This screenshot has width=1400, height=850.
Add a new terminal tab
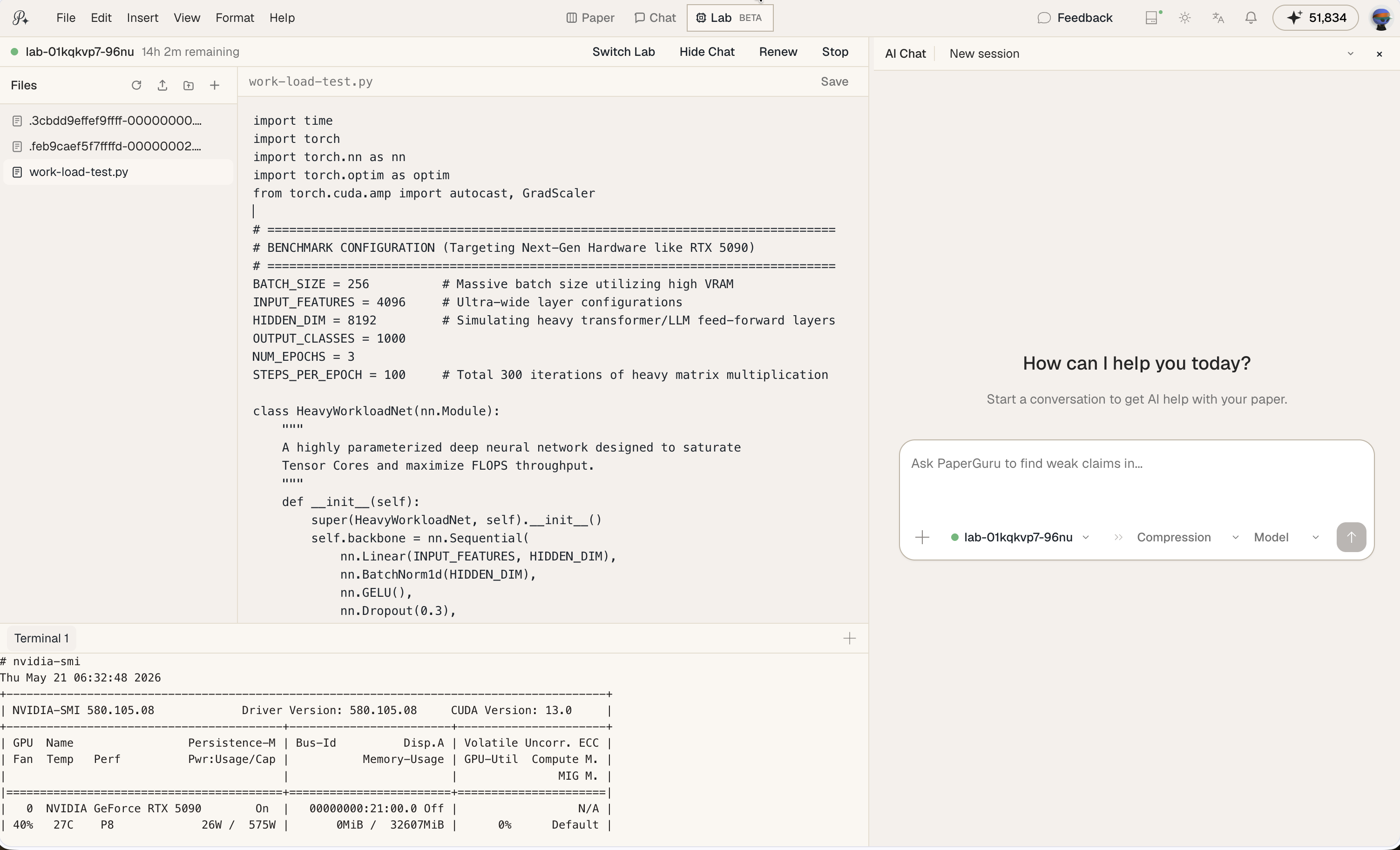coord(849,639)
